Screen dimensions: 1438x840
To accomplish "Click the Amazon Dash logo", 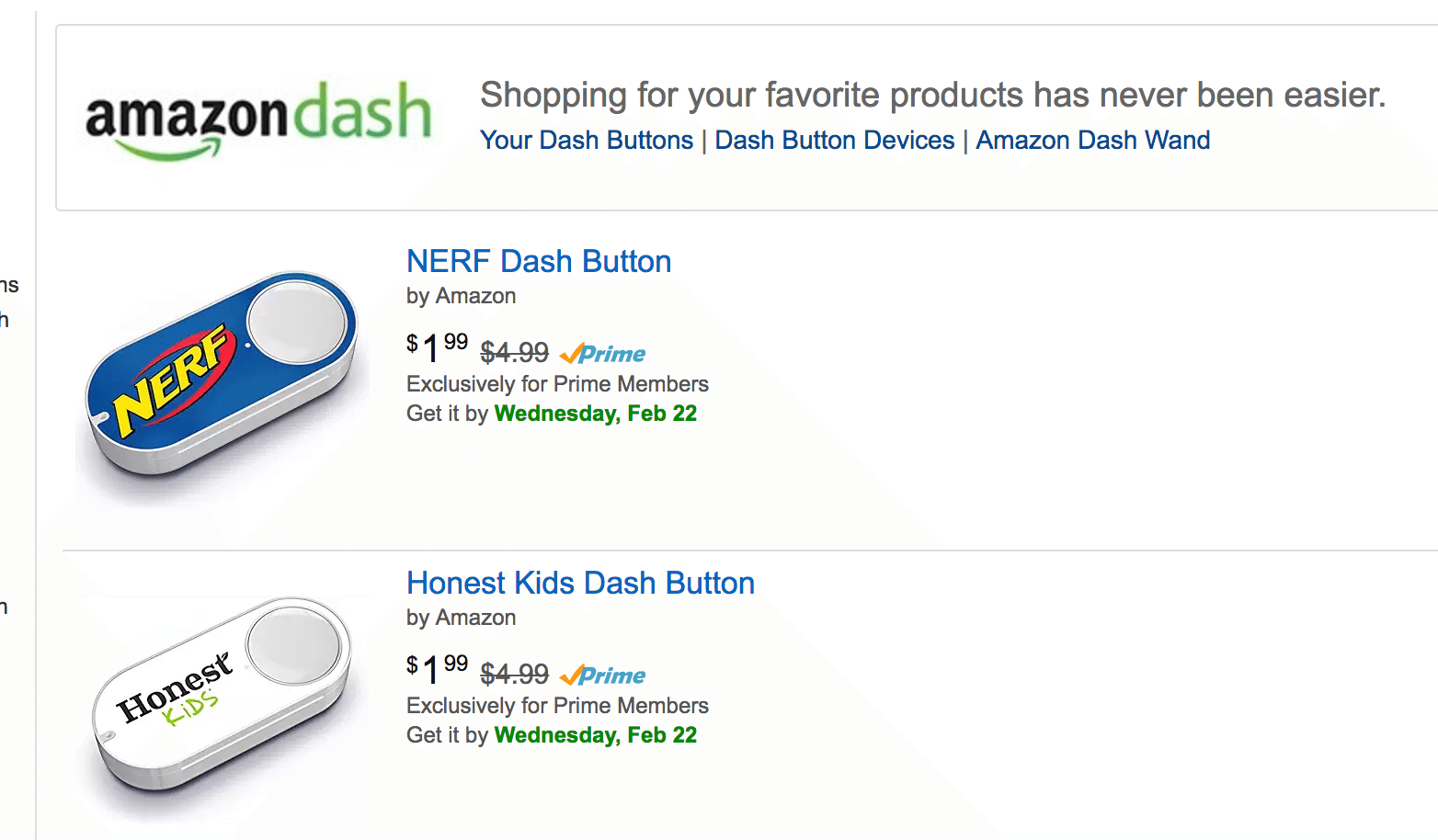I will point(258,119).
